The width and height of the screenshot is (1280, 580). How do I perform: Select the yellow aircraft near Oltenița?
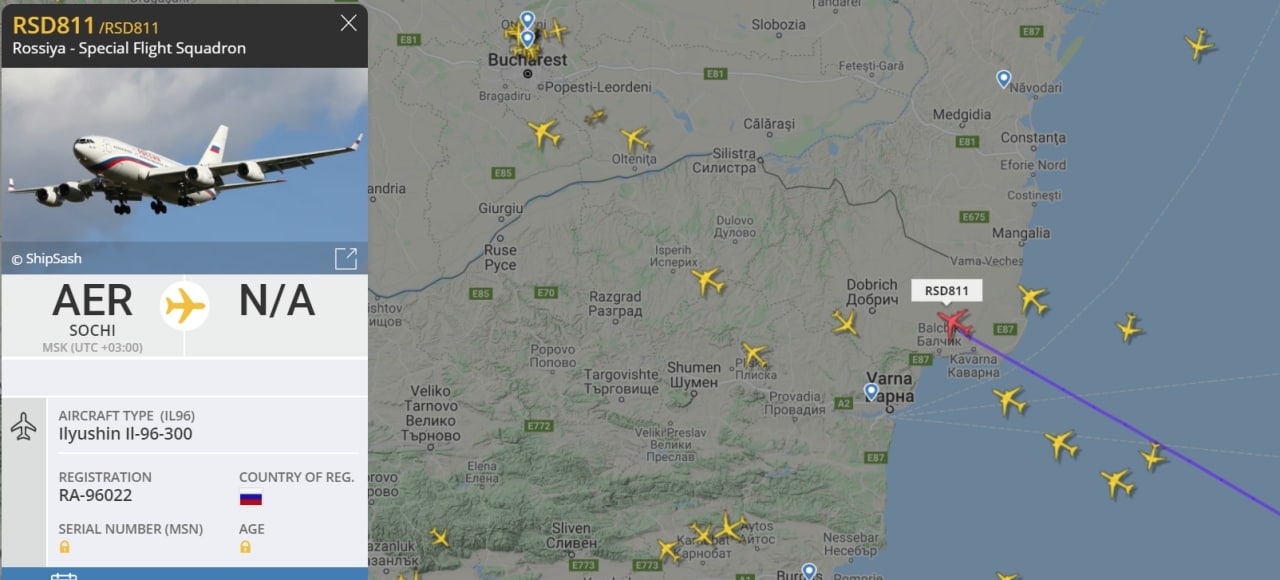(x=634, y=138)
